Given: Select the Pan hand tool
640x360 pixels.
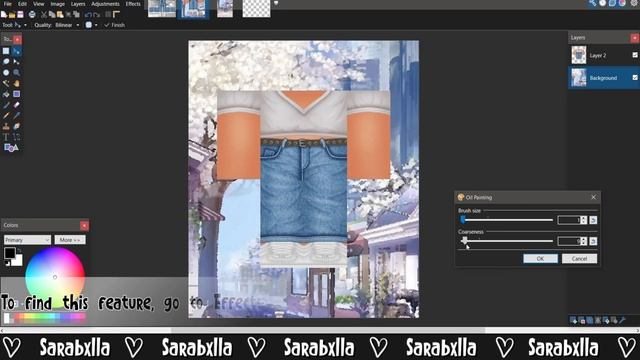Looking at the screenshot, I should pos(16,83).
